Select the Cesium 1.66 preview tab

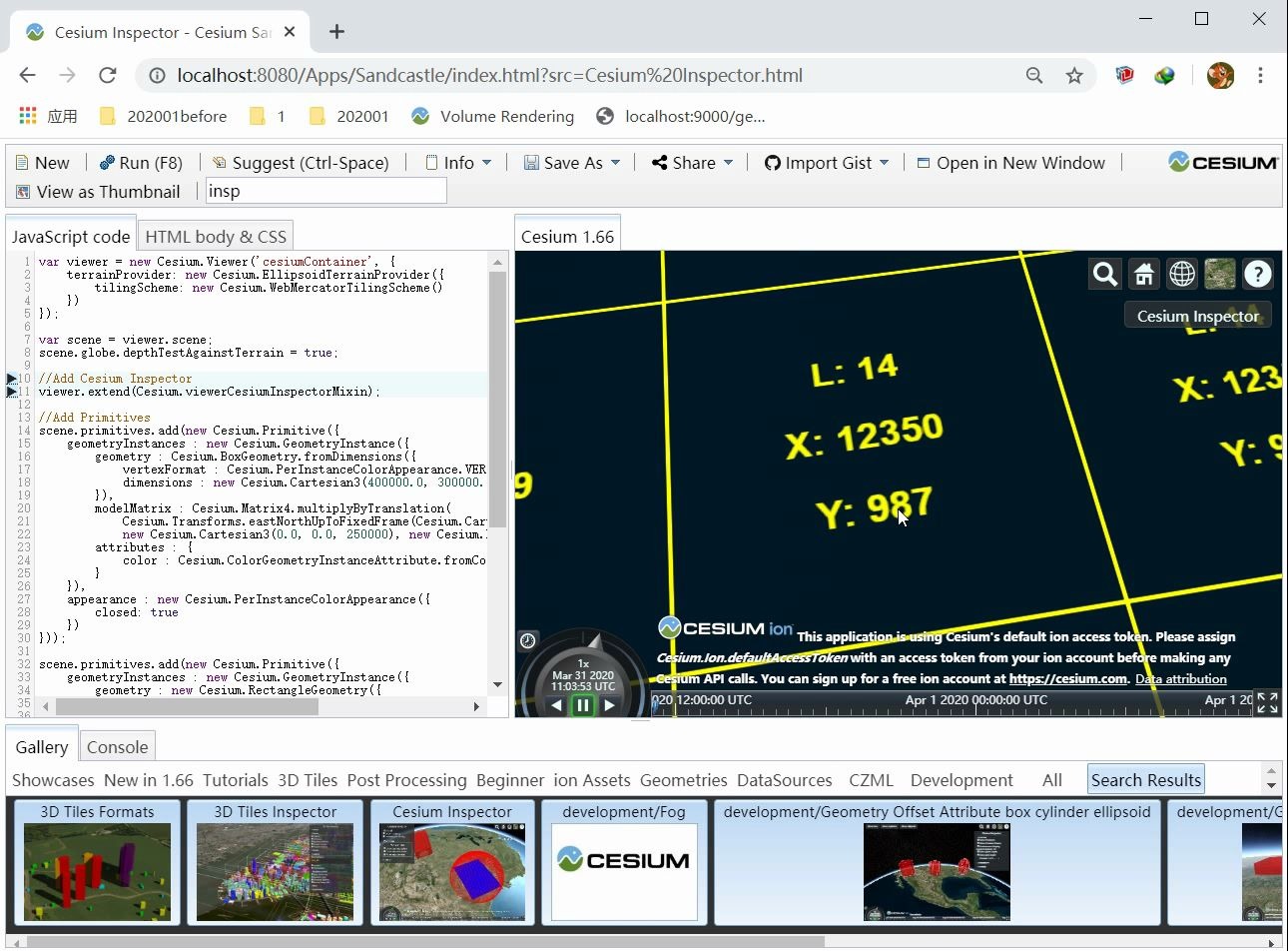pos(567,237)
